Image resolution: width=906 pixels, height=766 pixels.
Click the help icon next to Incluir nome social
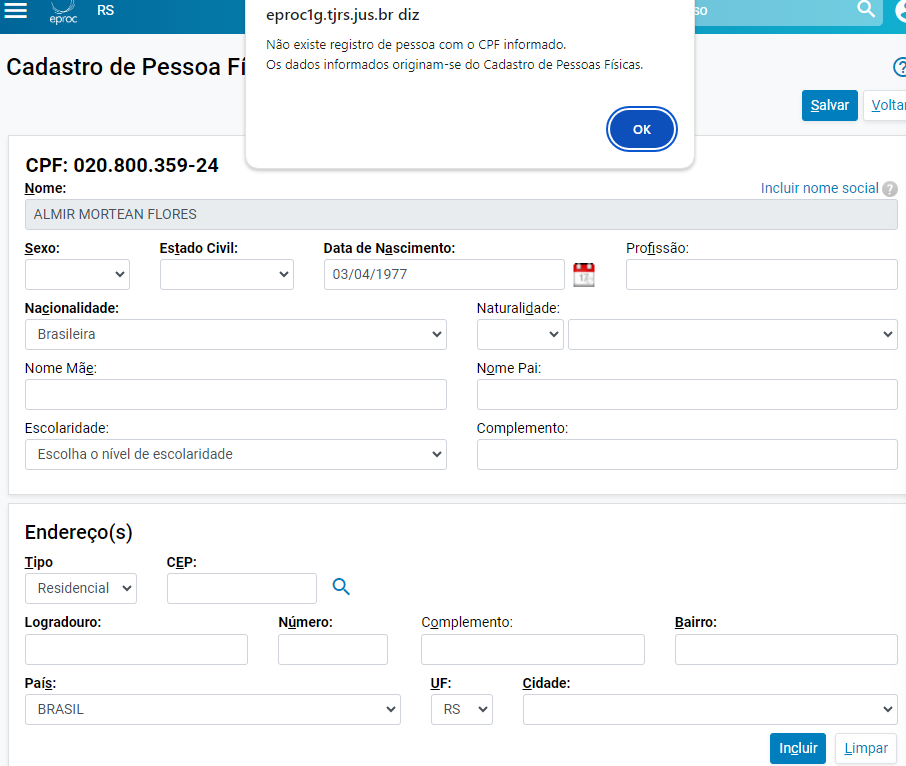(x=890, y=188)
